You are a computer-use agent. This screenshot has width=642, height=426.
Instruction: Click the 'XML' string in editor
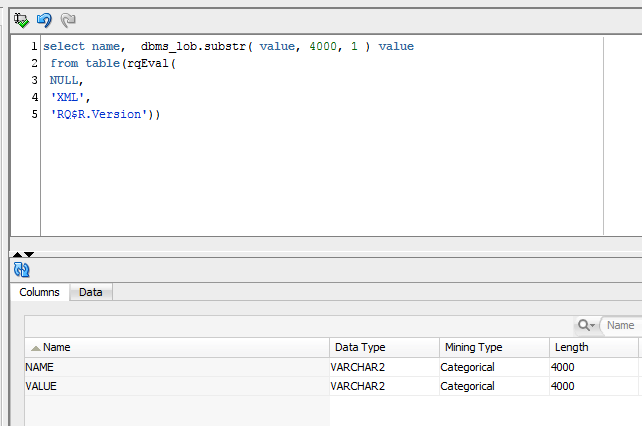(67, 97)
